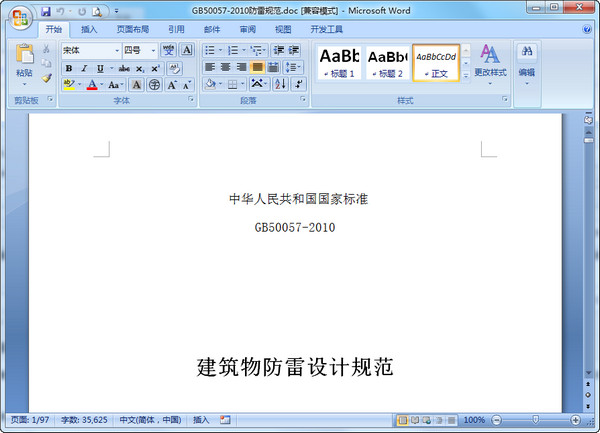Image resolution: width=600 pixels, height=433 pixels.
Task: Open Word Help question mark
Action: pyautogui.click(x=587, y=29)
